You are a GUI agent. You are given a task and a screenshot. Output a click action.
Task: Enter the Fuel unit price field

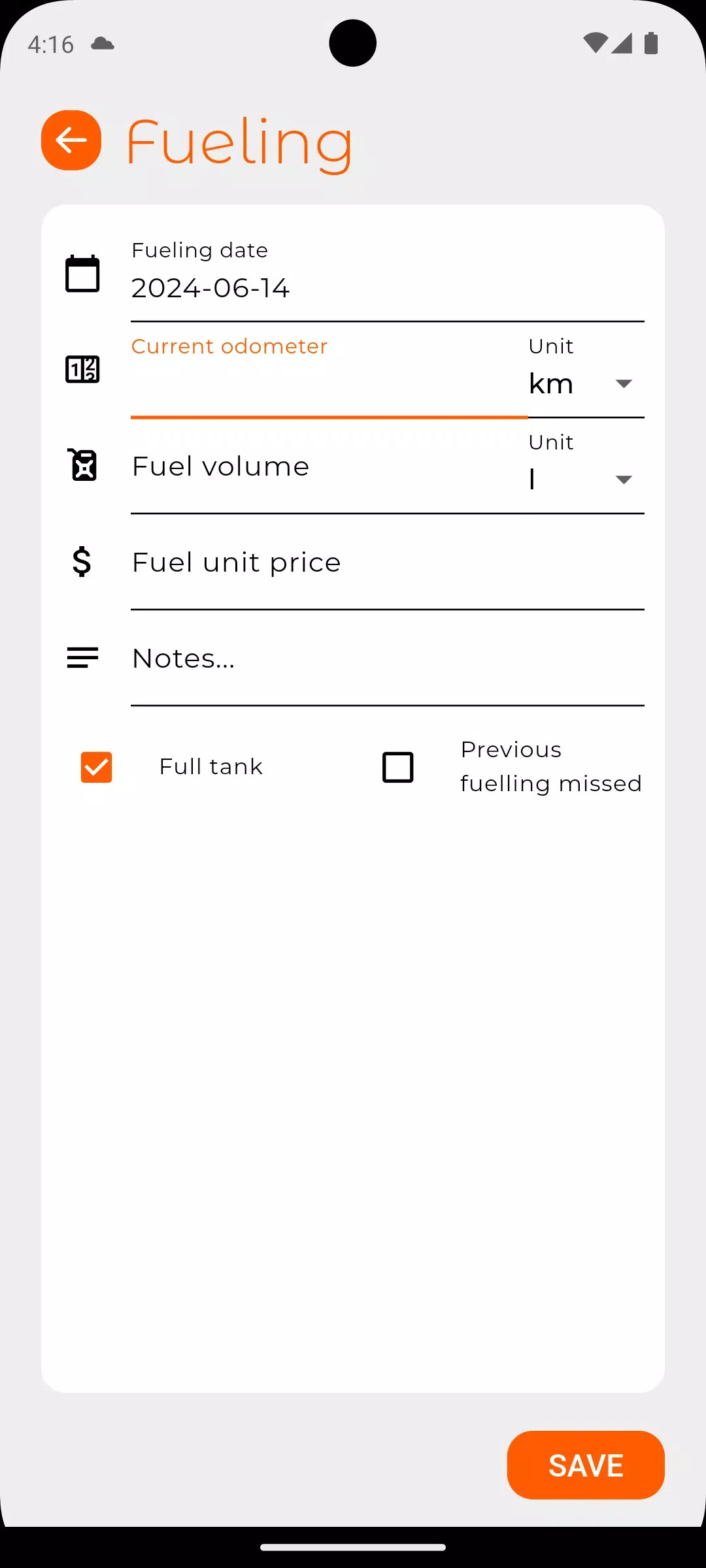387,563
